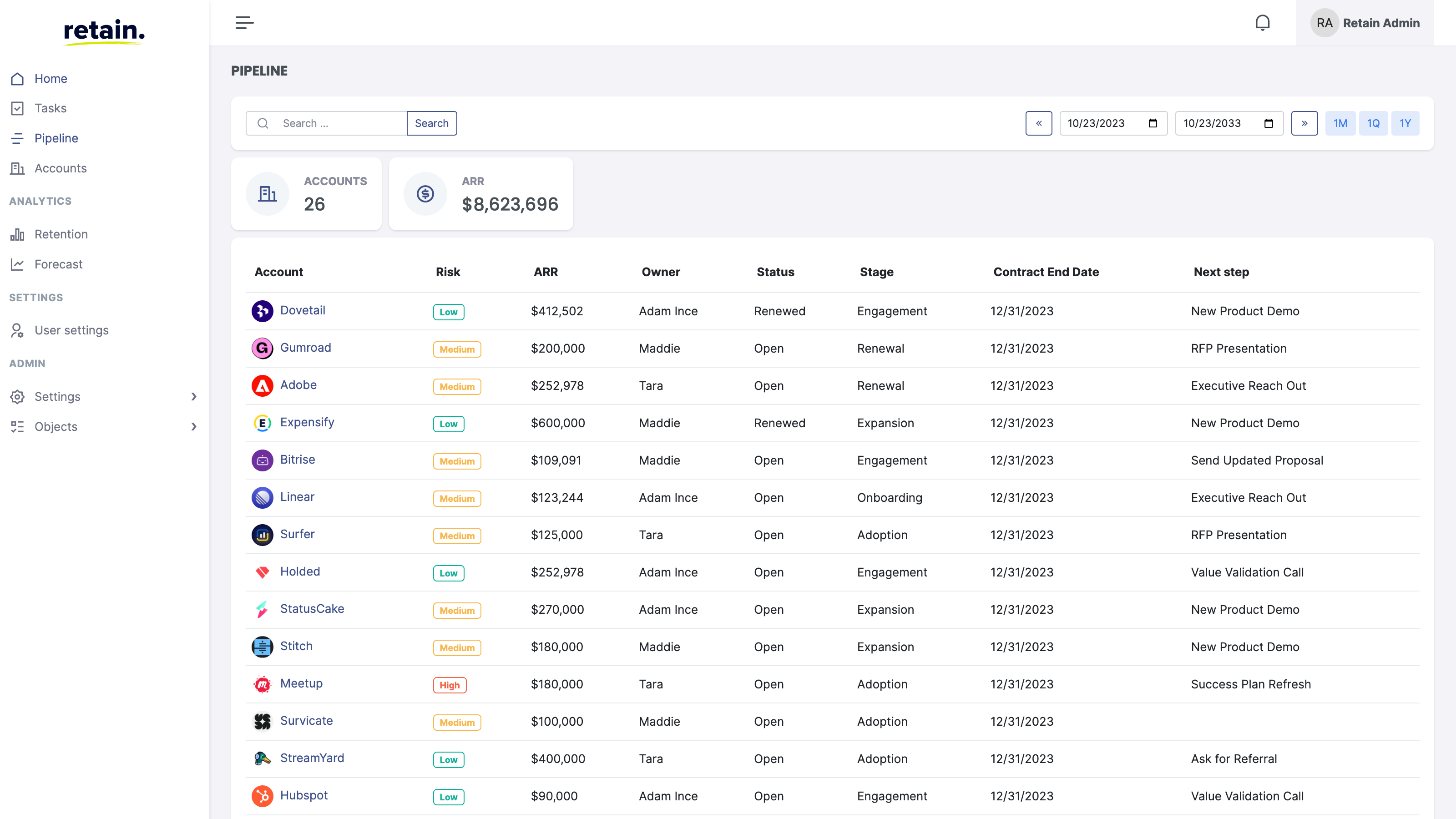Click the Dovetail company logo in the table
The image size is (1456, 819).
click(262, 310)
